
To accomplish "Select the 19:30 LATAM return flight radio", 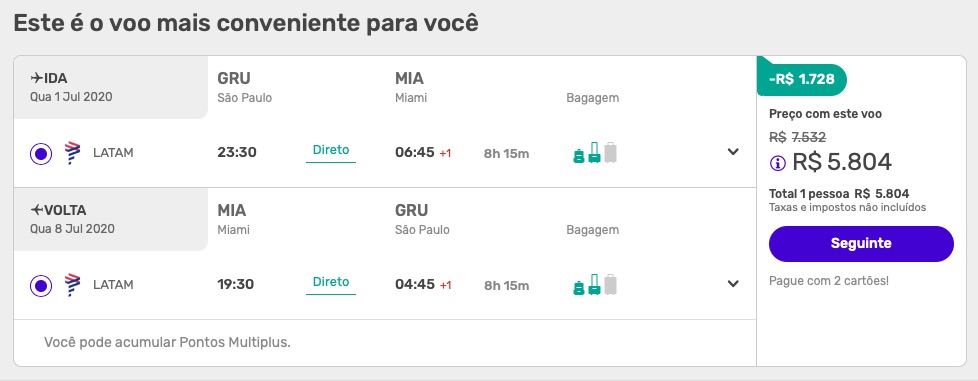I will 41,286.
